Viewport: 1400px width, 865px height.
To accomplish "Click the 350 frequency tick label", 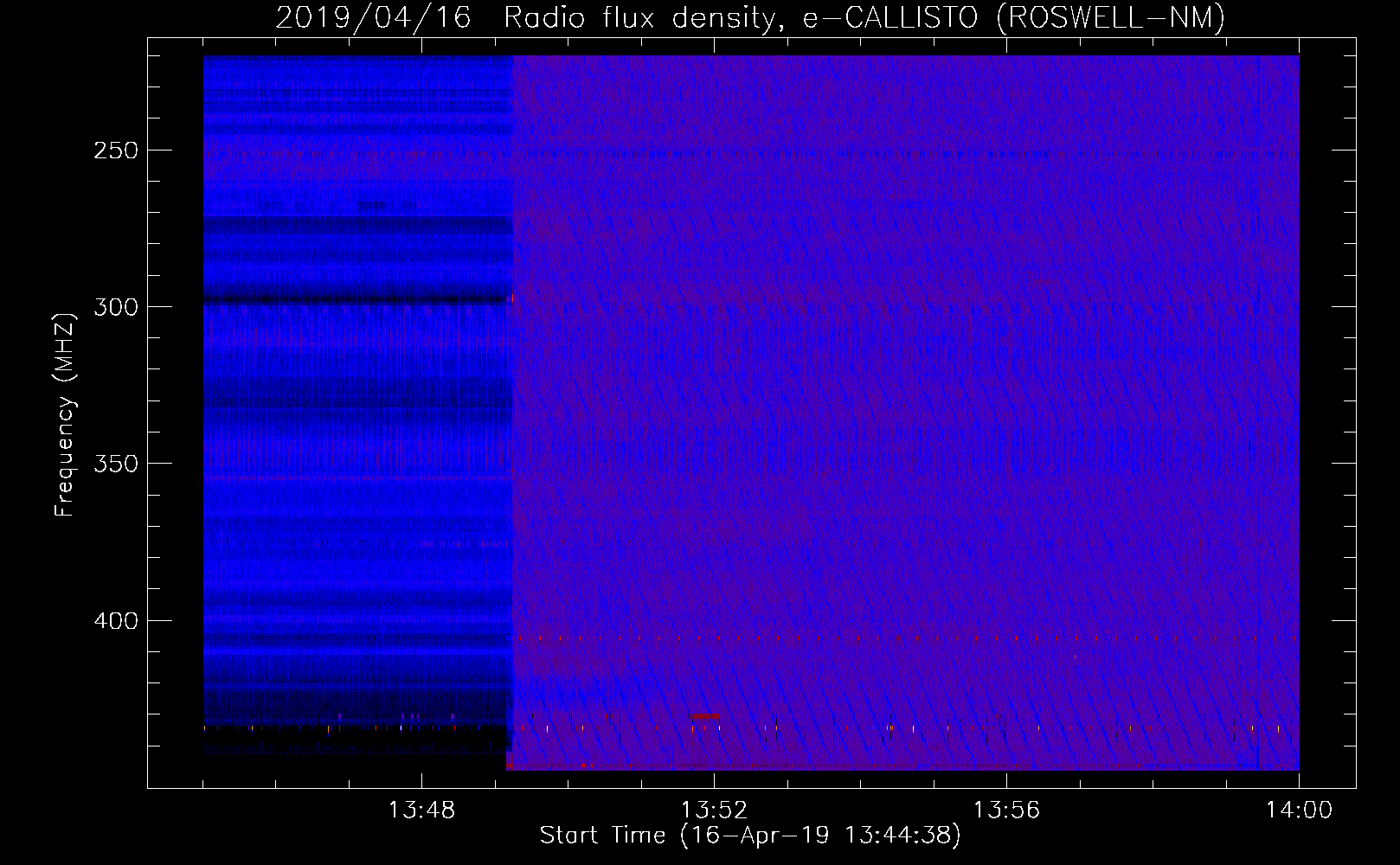I will pos(116,464).
